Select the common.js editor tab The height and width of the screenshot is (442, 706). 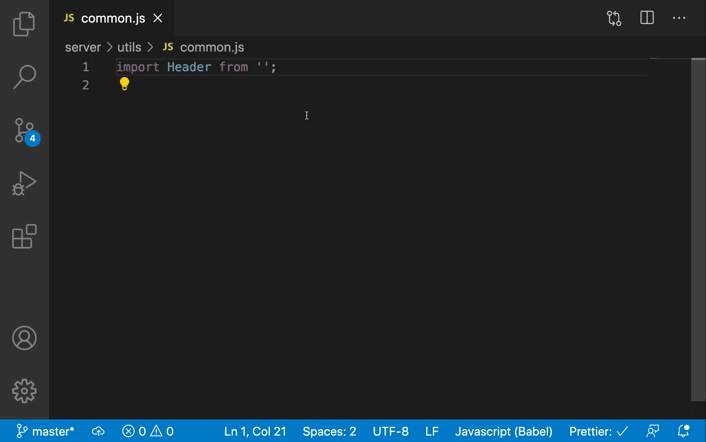[113, 18]
